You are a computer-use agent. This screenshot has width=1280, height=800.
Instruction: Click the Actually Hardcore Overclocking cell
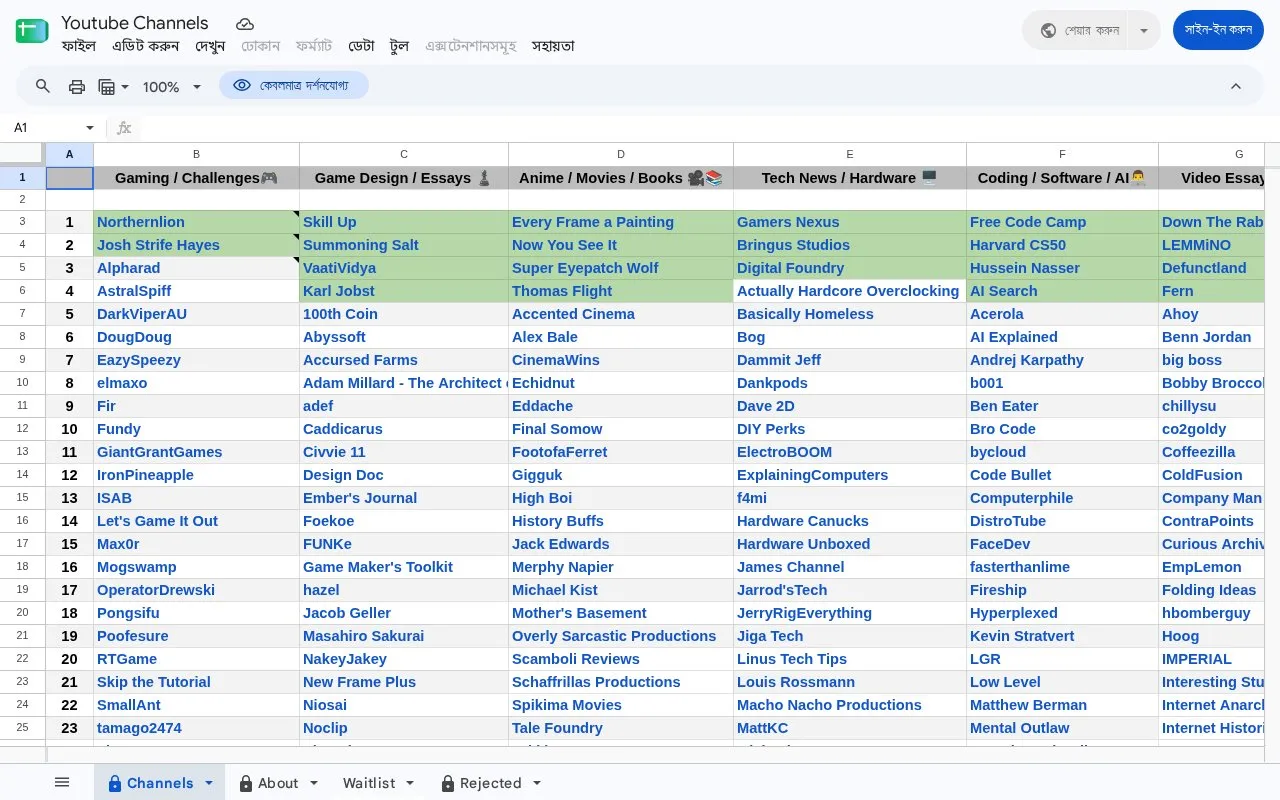(850, 291)
